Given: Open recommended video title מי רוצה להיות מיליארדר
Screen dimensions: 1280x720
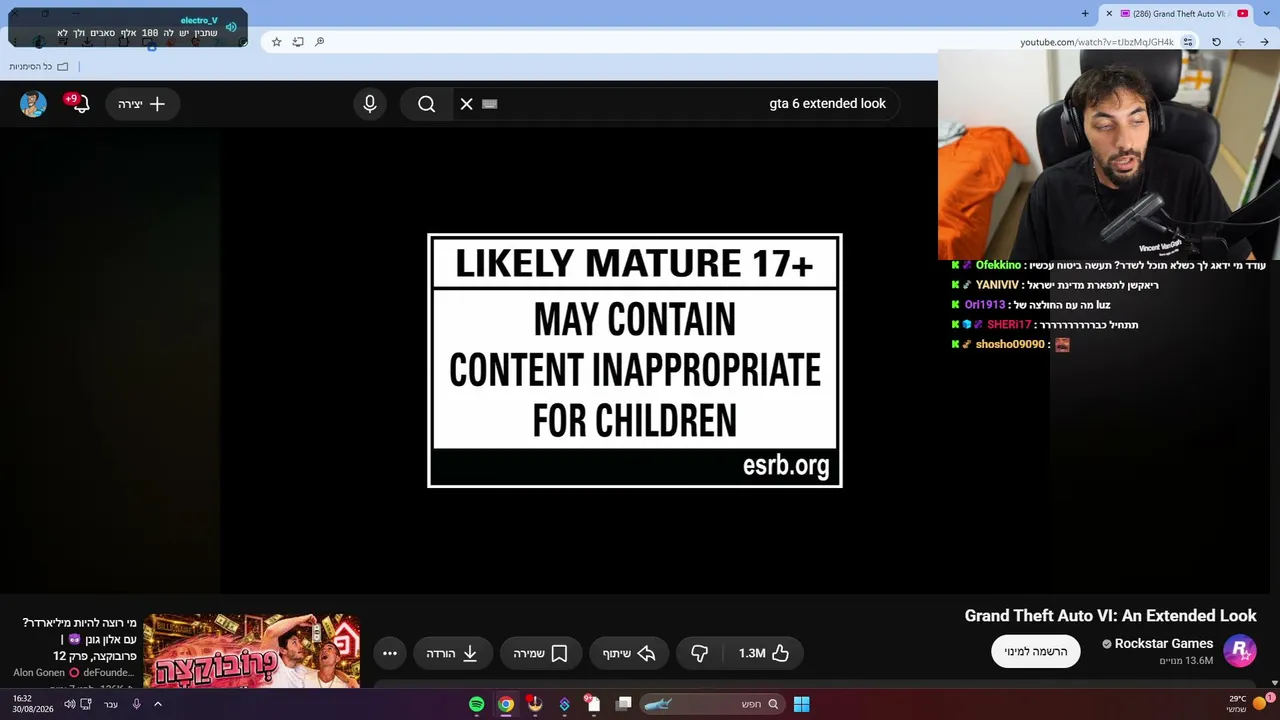Looking at the screenshot, I should [78, 639].
